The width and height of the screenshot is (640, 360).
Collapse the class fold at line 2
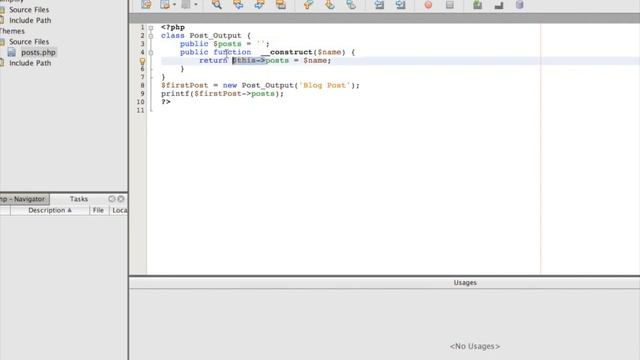(151, 36)
